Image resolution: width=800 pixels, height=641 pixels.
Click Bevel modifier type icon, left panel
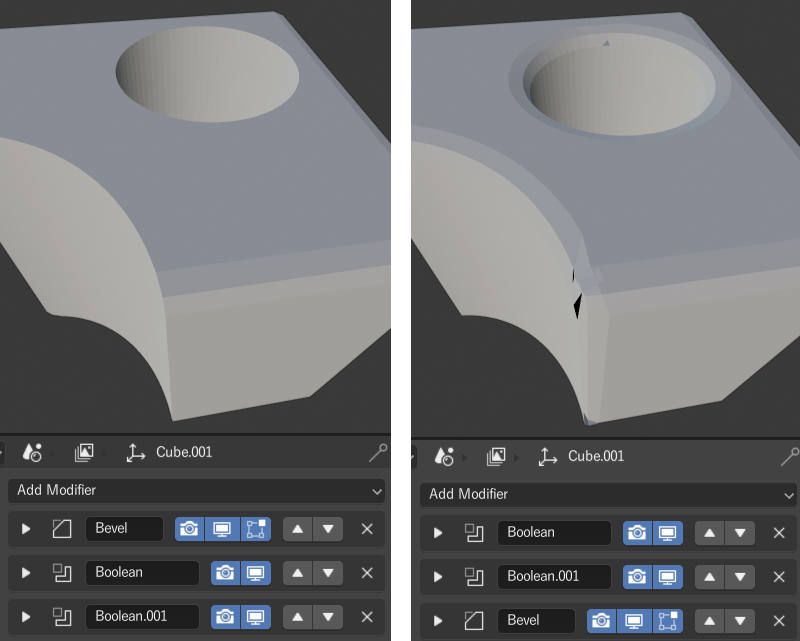tap(62, 529)
